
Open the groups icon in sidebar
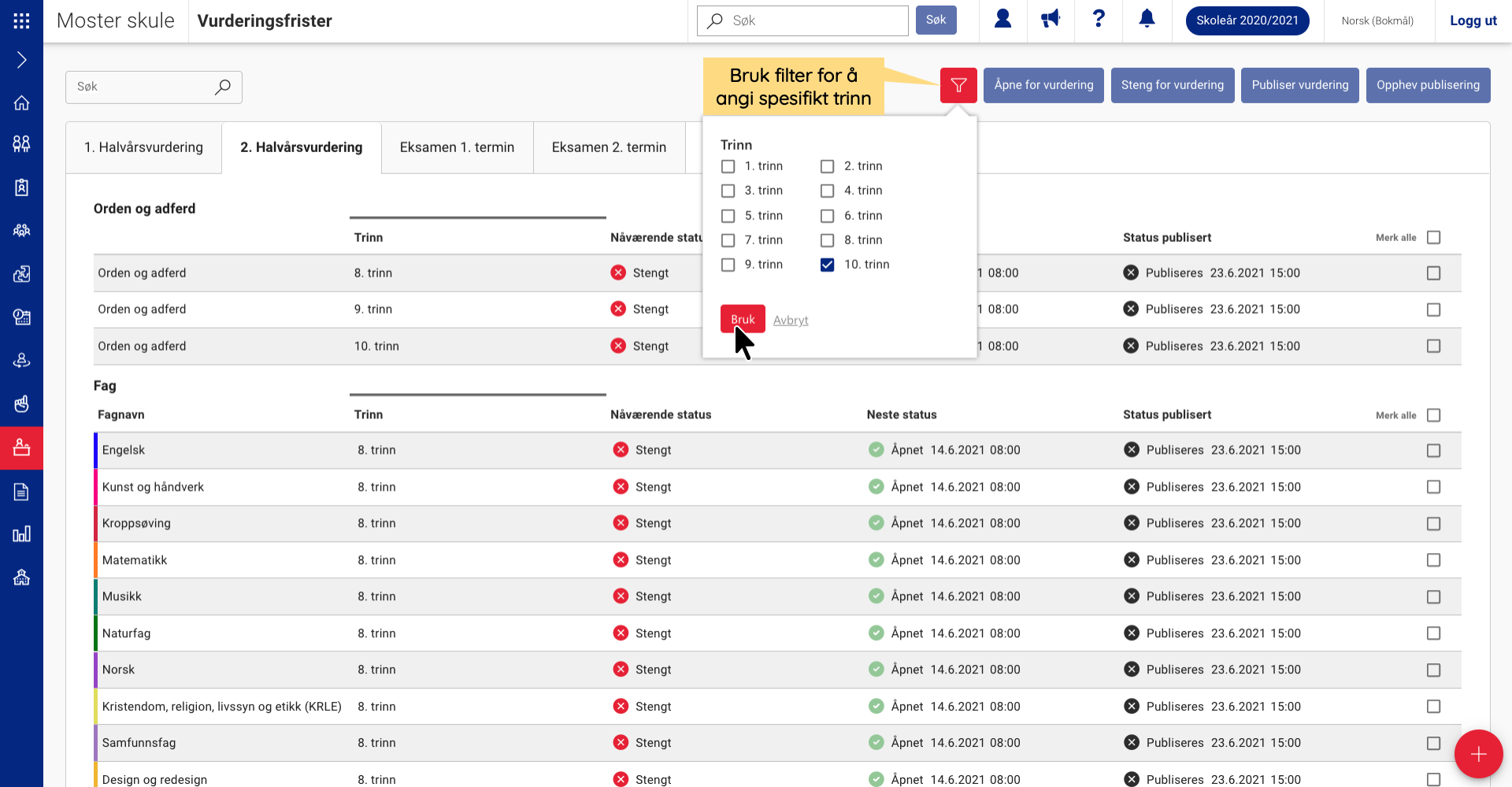coord(21,230)
